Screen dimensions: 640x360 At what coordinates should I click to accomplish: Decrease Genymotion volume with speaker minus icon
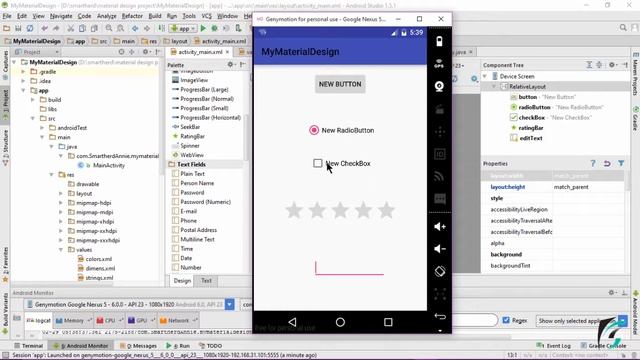pos(440,249)
